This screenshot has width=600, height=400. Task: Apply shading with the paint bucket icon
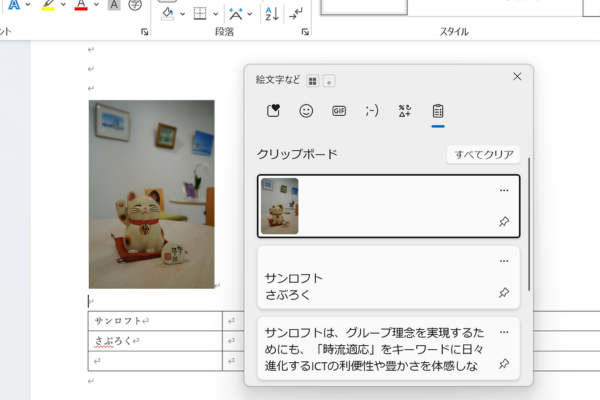[x=167, y=13]
